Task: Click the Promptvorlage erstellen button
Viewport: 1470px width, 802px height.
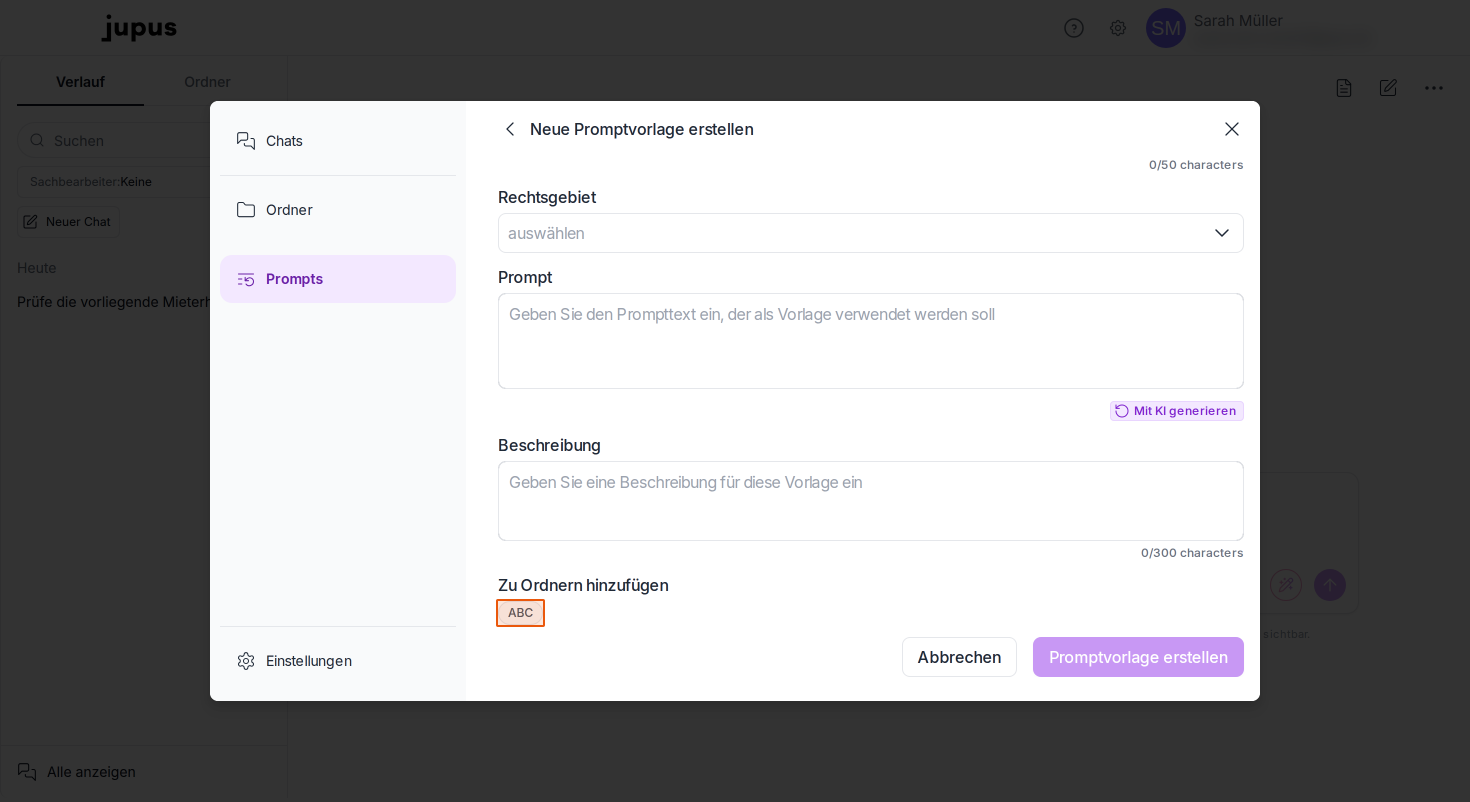Action: [1138, 657]
